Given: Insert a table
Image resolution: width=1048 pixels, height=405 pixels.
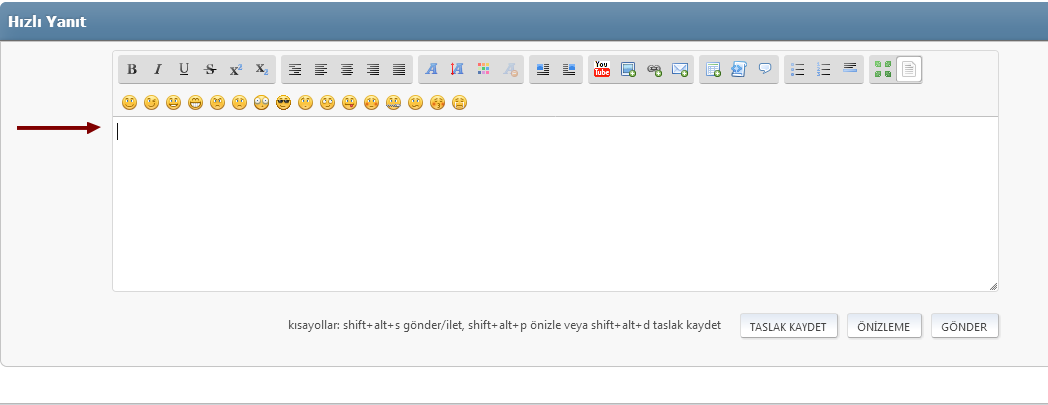Looking at the screenshot, I should (x=713, y=69).
